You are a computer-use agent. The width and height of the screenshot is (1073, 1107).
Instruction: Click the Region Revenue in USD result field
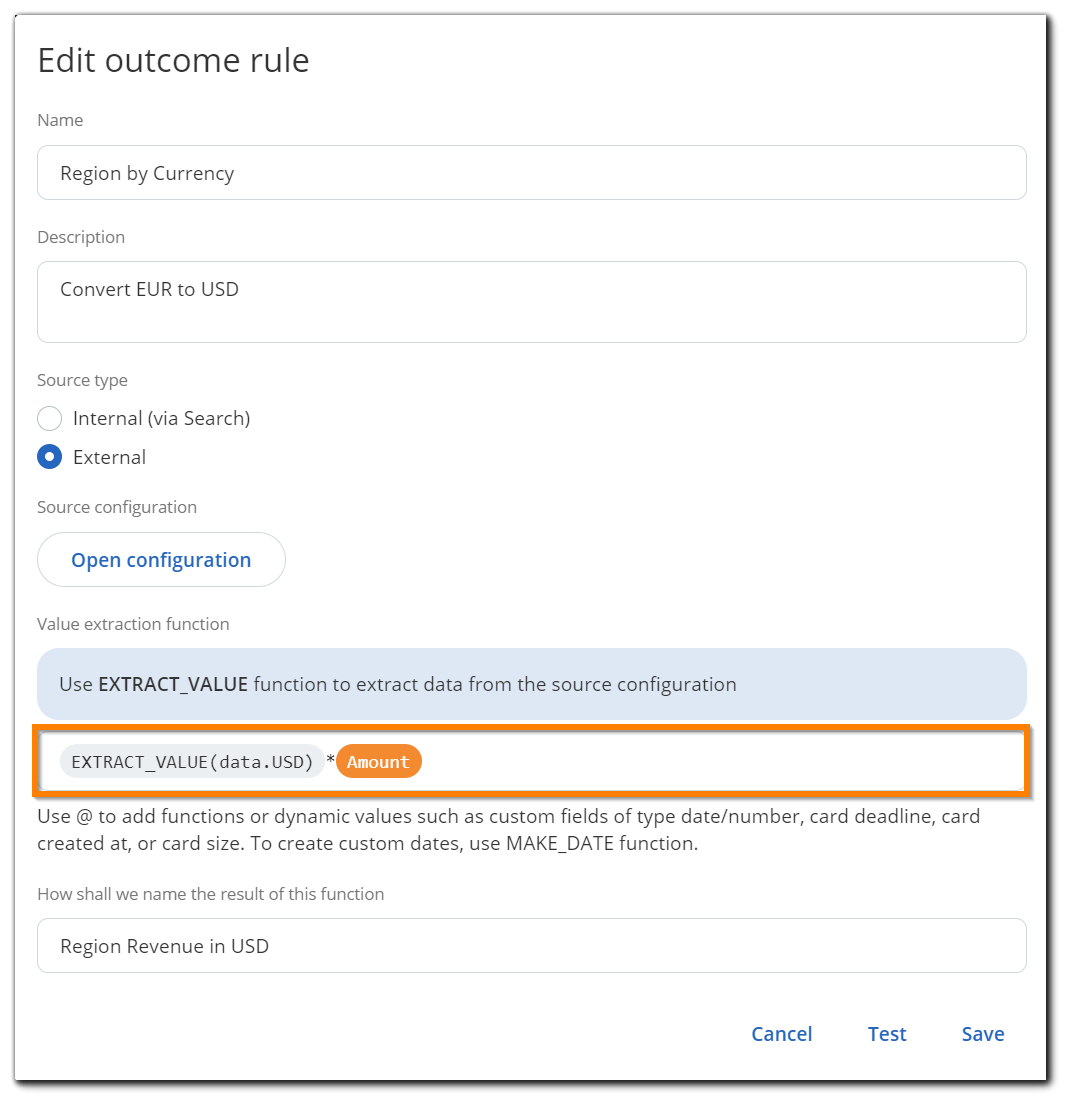(531, 945)
